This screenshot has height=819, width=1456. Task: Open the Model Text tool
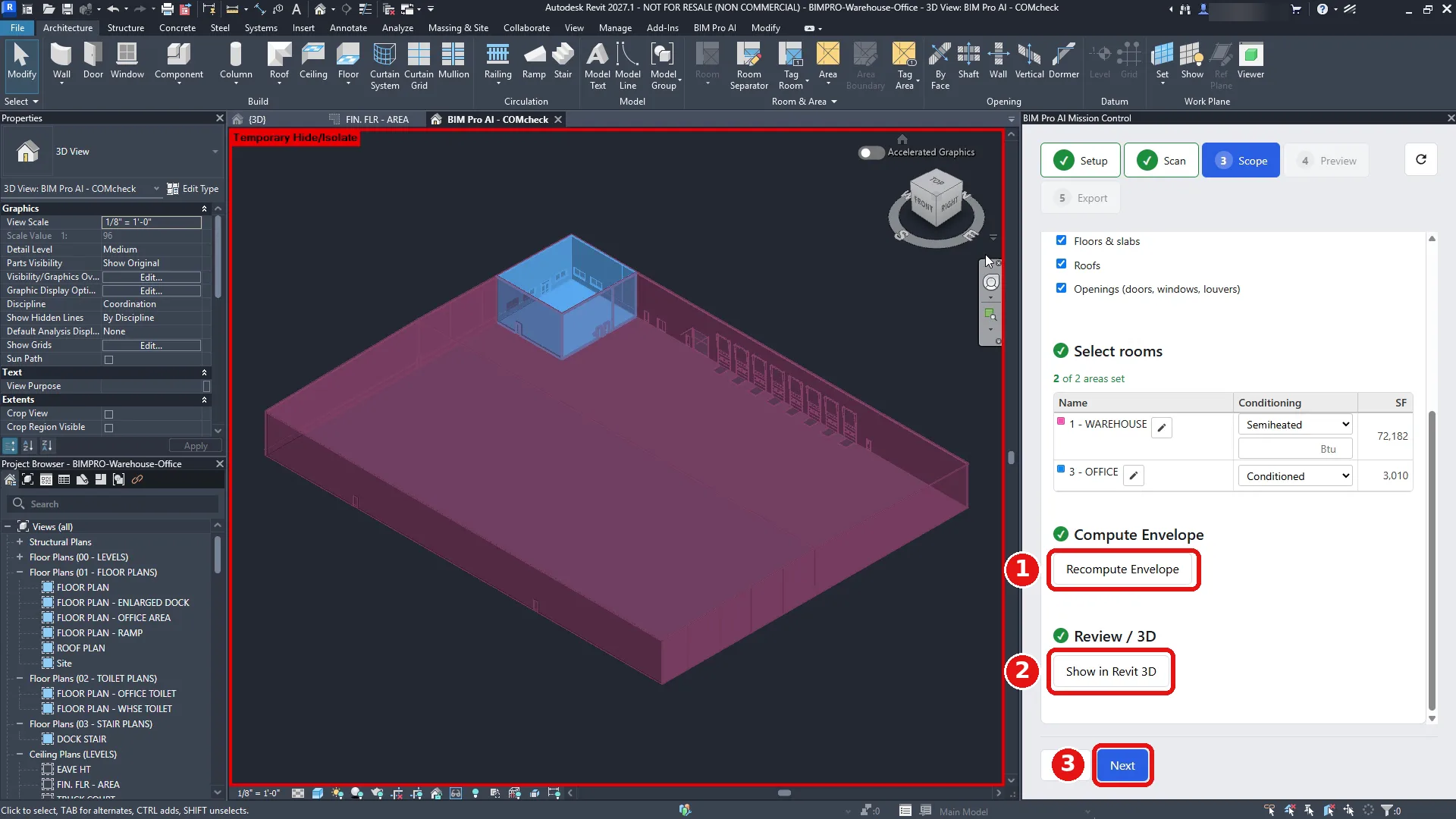pos(598,67)
